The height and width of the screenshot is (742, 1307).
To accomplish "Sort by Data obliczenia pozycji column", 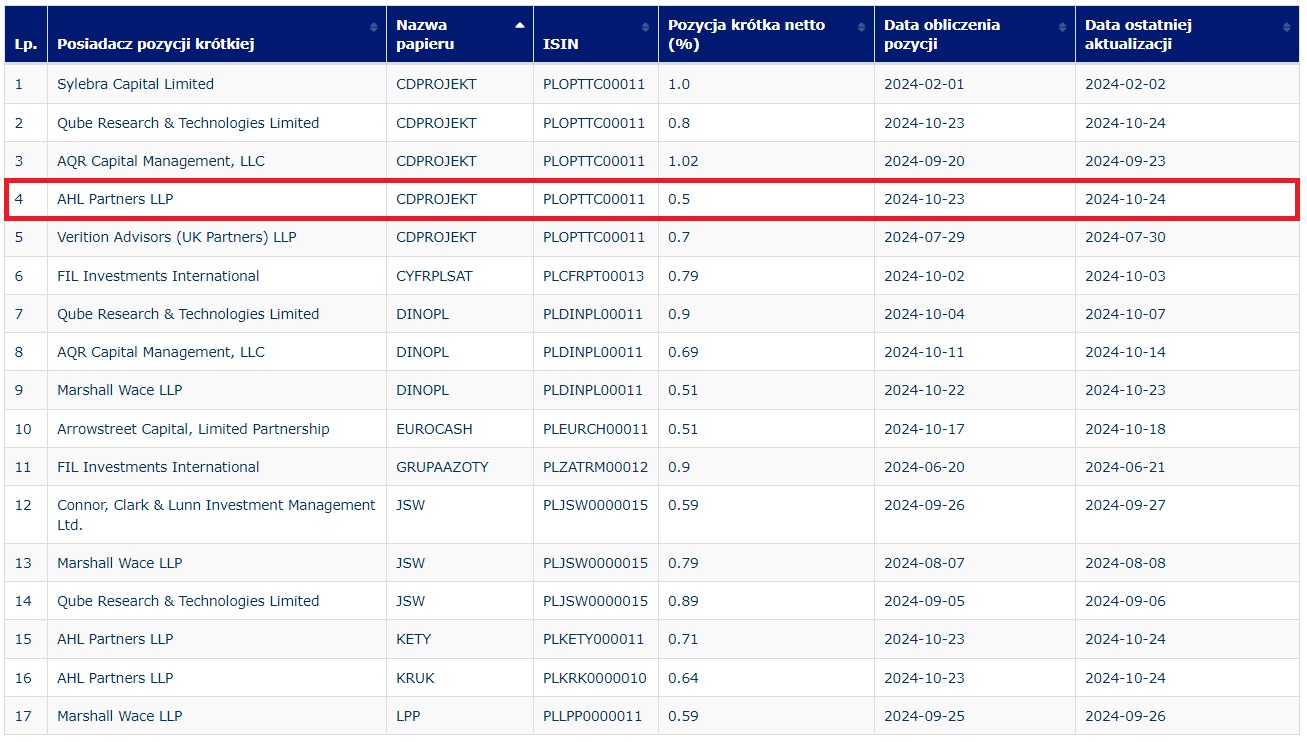I will click(x=975, y=35).
